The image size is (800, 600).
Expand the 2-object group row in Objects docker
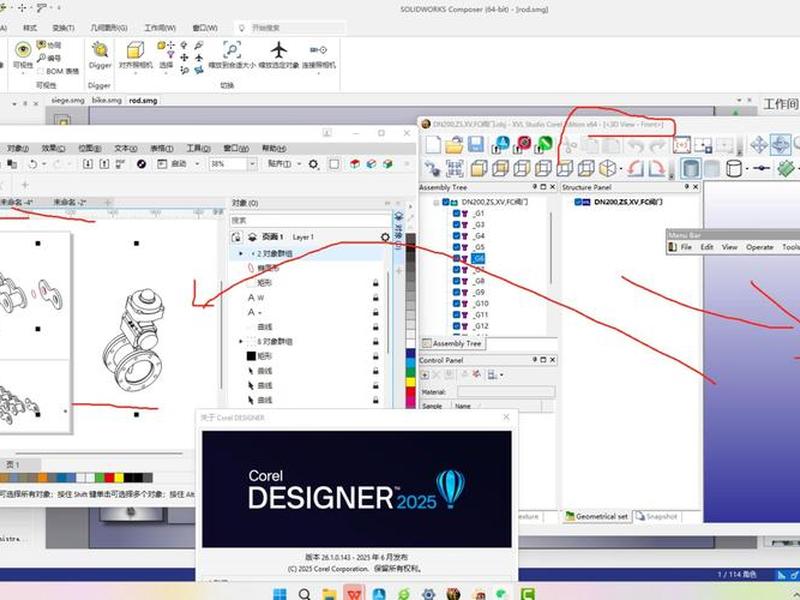[x=241, y=254]
